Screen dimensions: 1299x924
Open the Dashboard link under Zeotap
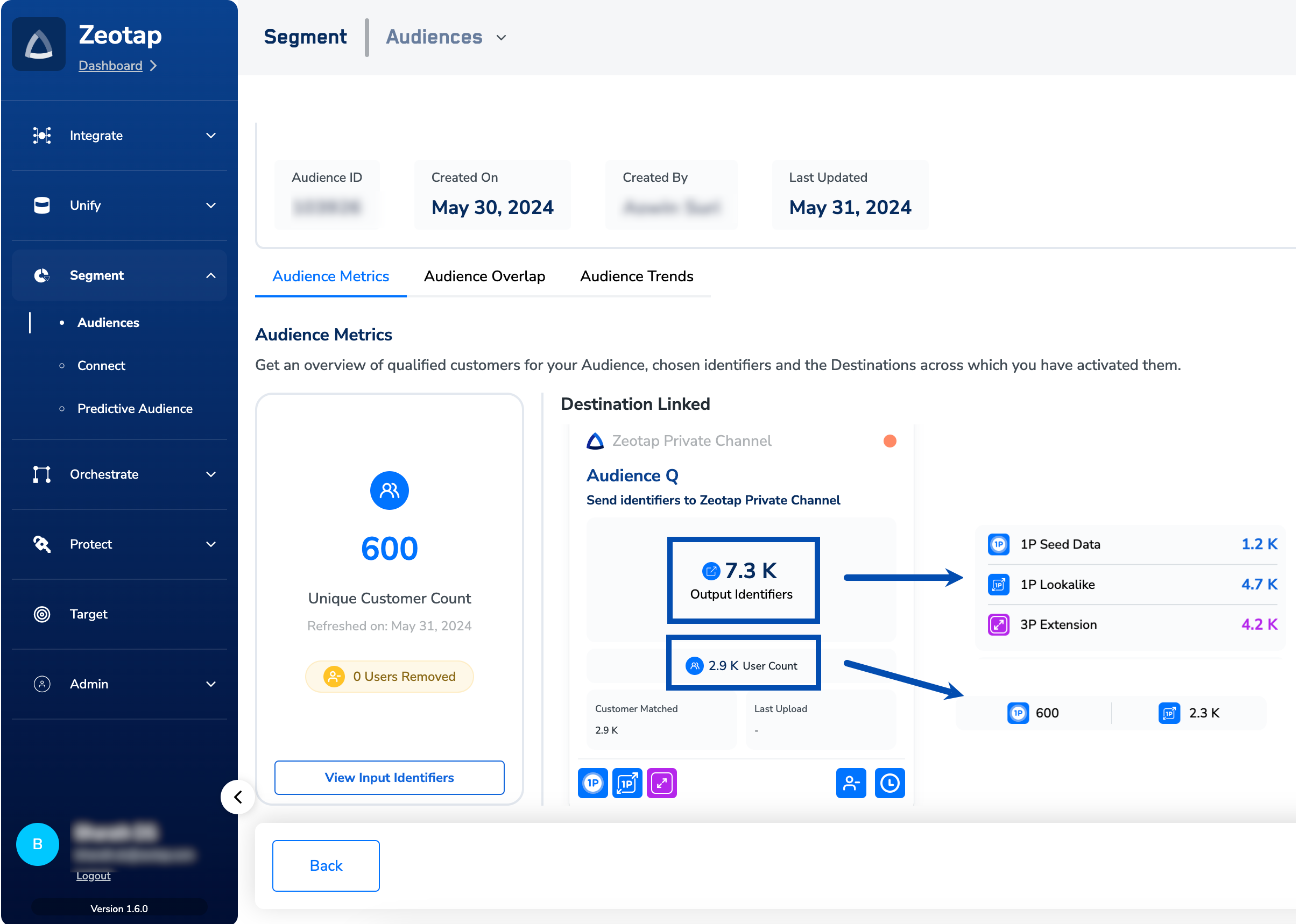pos(110,66)
